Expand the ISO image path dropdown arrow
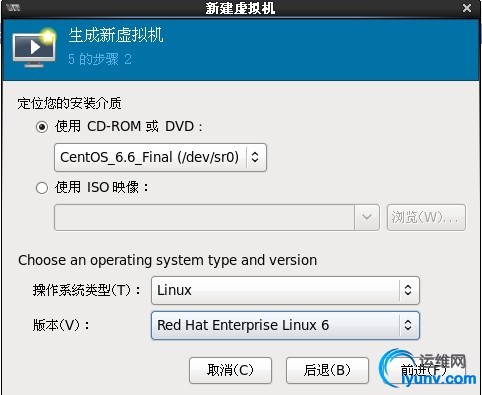 (367, 217)
